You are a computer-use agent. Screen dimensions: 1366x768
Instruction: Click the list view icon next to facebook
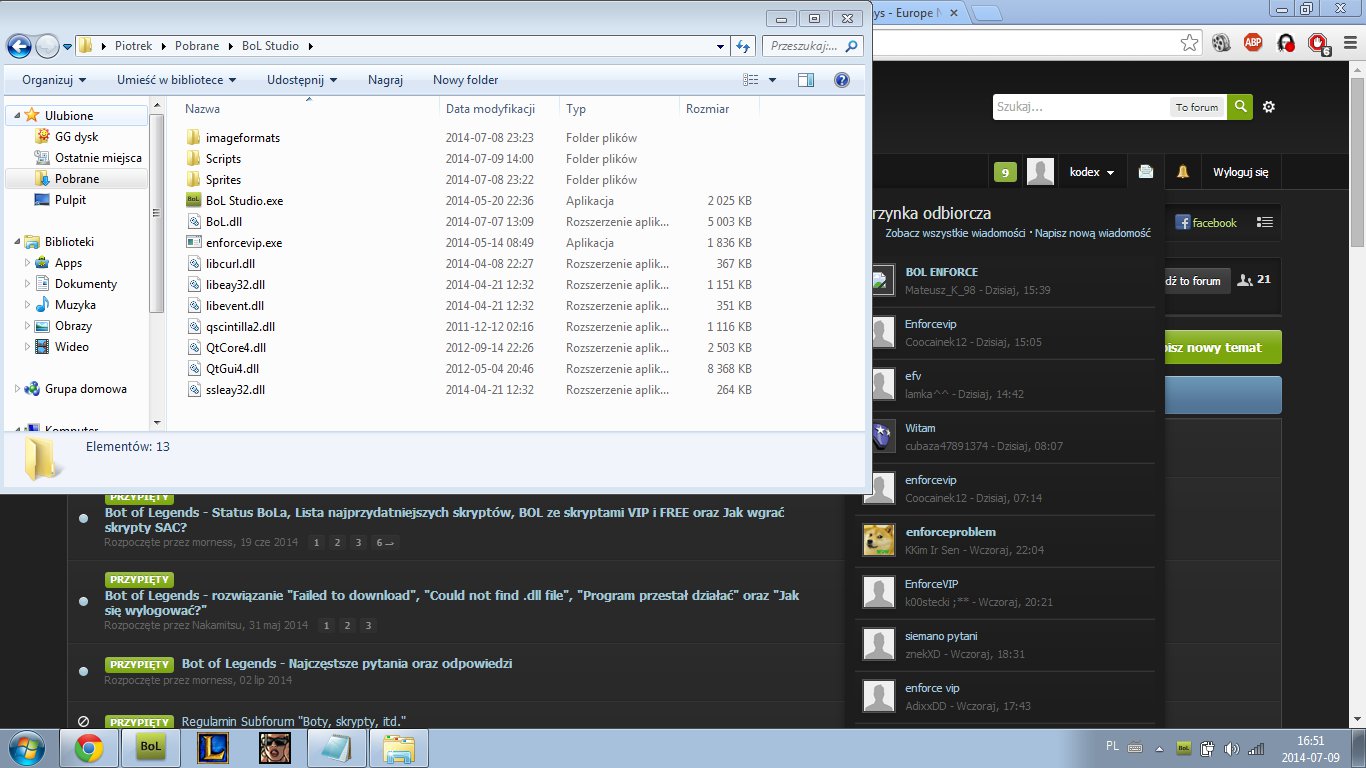click(1265, 223)
